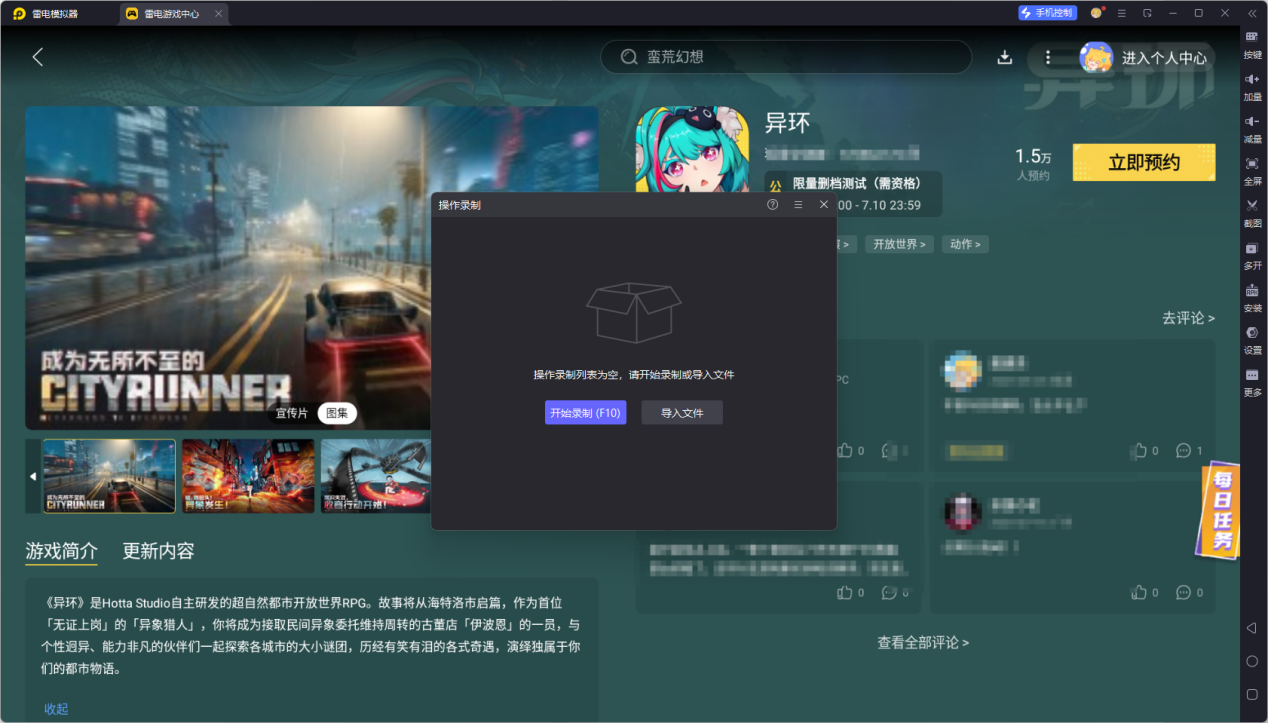Select the second gallery thumbnail
Screen dimensions: 1268x723
point(248,476)
